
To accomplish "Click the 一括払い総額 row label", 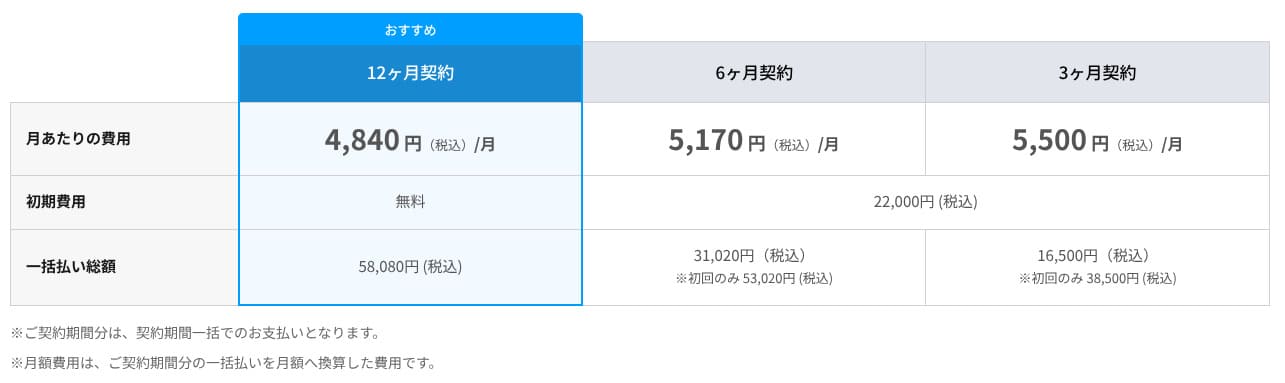I will [70, 267].
